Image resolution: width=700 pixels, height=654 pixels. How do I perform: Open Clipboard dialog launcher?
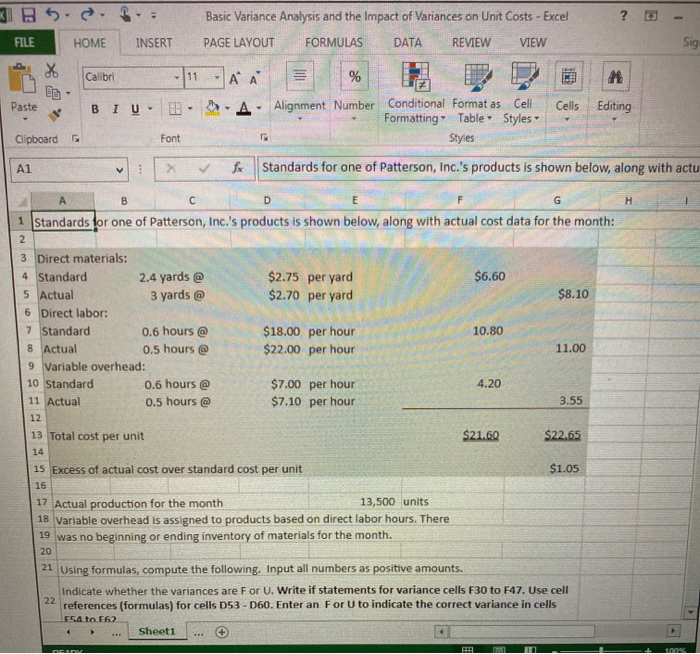pos(76,139)
